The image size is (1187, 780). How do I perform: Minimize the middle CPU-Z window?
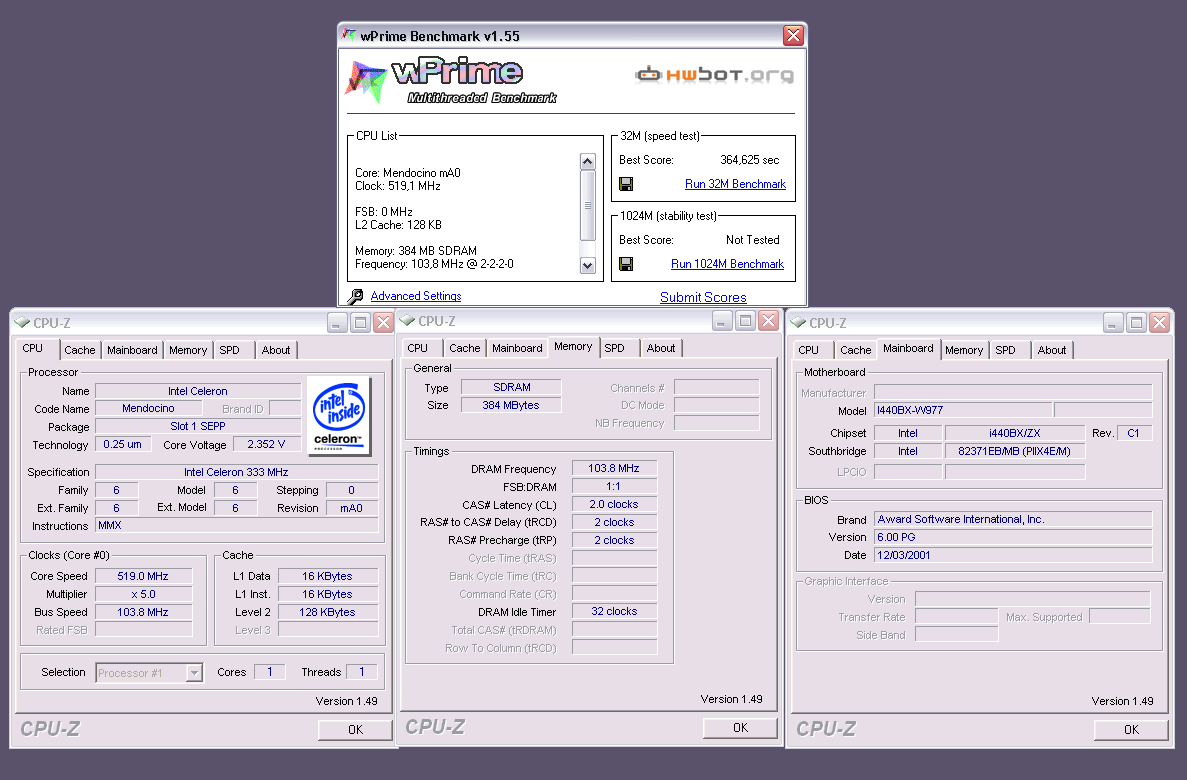pyautogui.click(x=722, y=320)
